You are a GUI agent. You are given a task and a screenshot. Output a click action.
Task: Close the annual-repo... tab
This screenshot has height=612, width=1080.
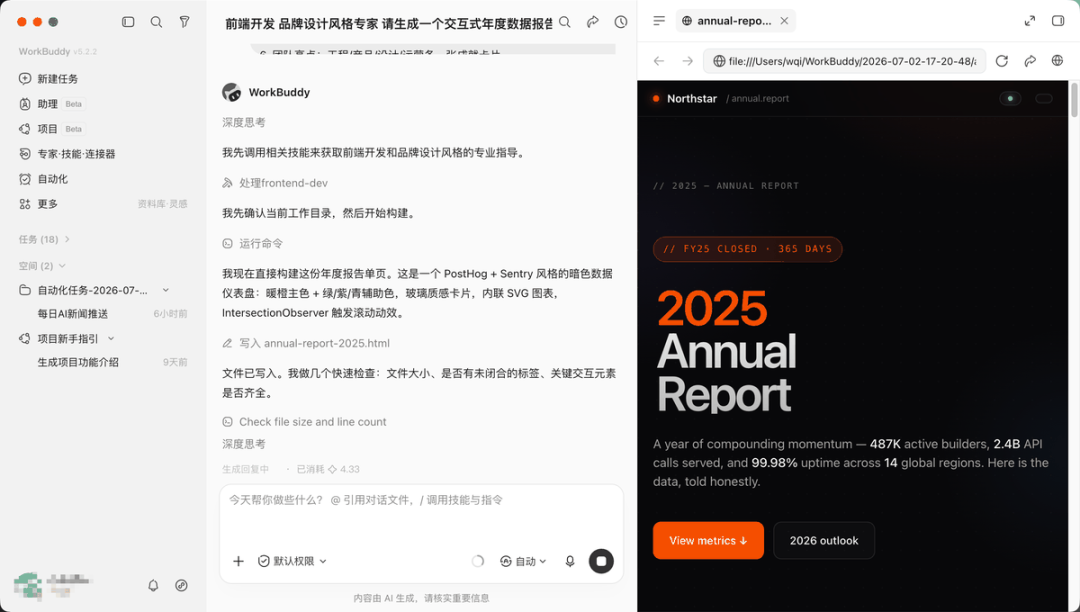[784, 21]
